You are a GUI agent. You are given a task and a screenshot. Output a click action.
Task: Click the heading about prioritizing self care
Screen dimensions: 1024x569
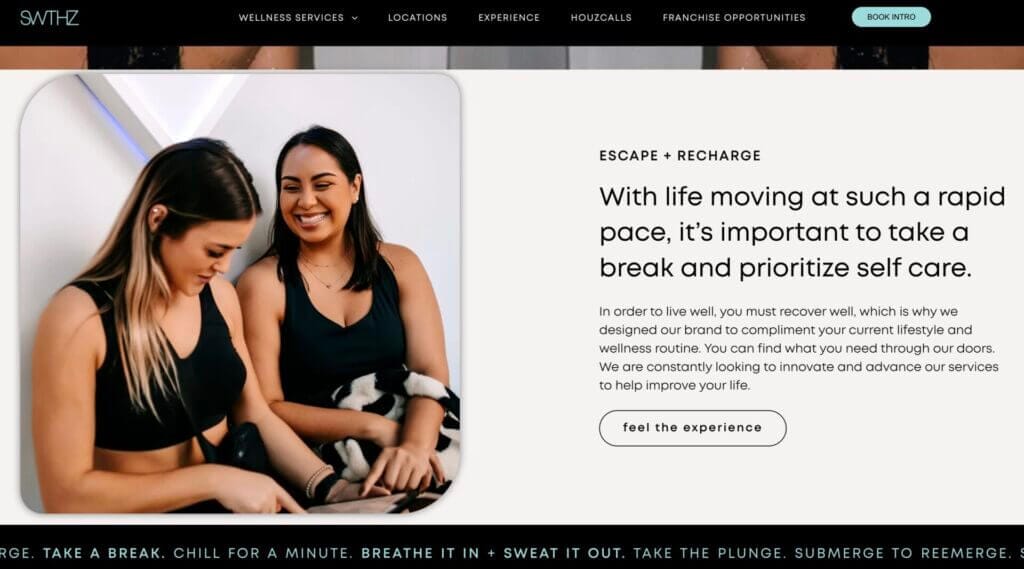(802, 232)
